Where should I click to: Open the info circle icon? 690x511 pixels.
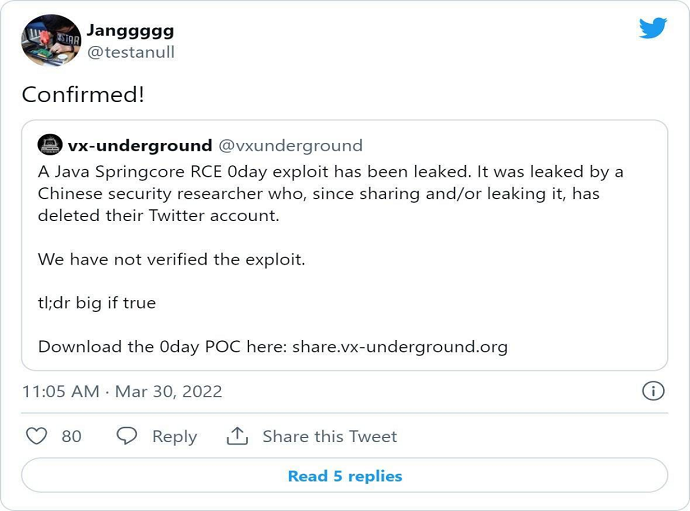pyautogui.click(x=652, y=391)
